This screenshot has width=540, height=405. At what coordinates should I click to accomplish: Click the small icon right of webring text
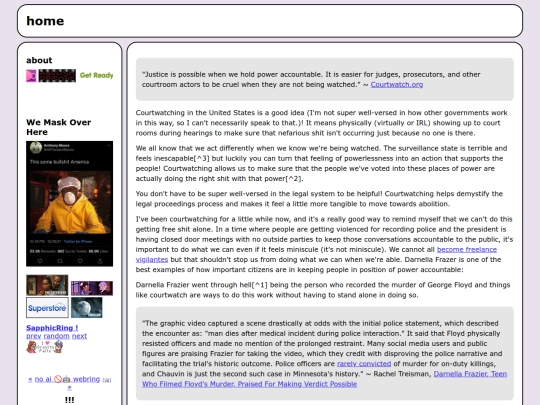tap(107, 380)
